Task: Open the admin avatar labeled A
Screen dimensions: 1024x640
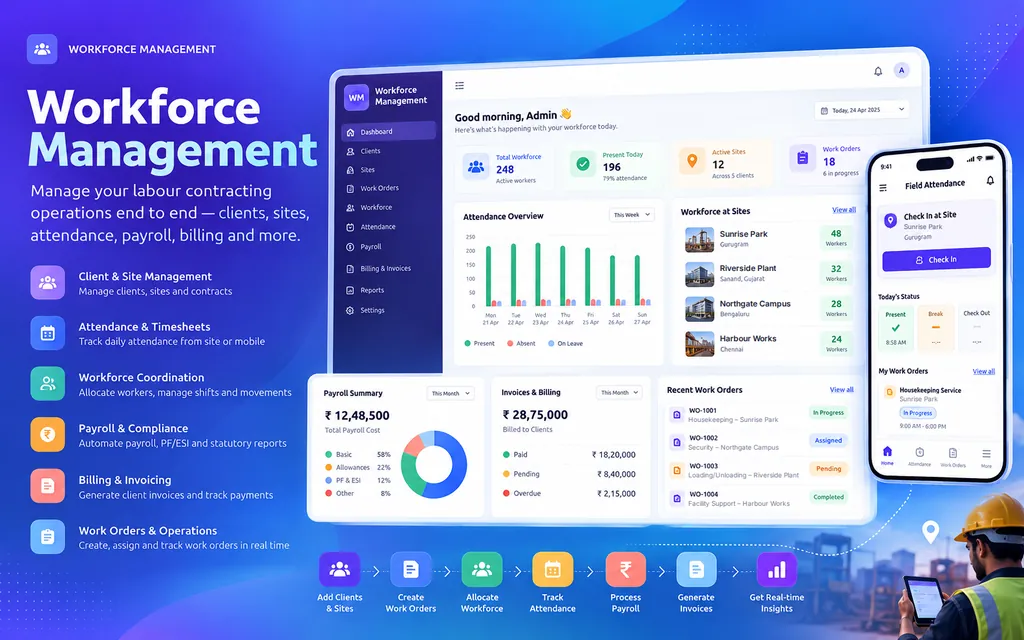Action: click(901, 70)
